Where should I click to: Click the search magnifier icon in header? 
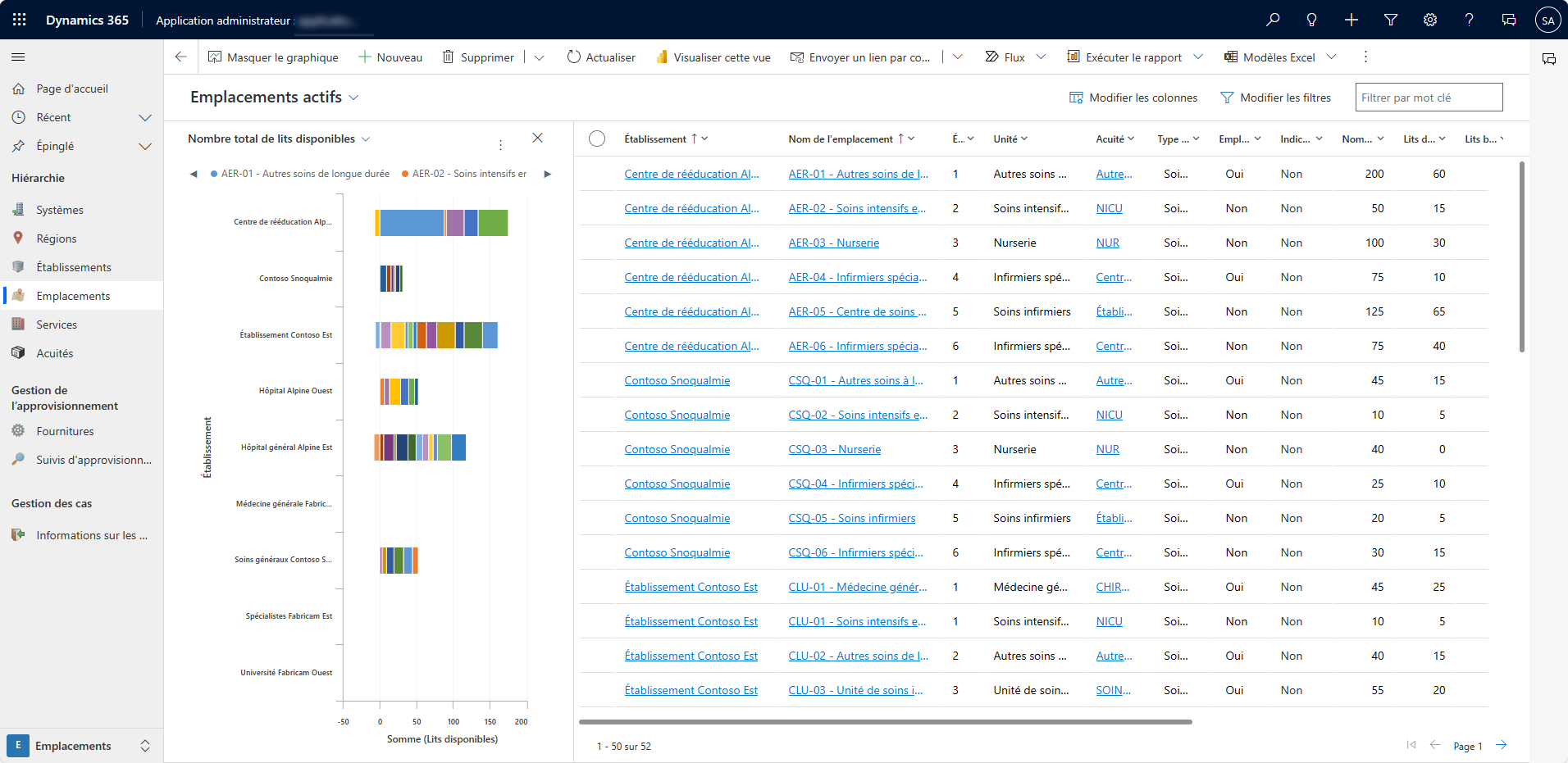[x=1273, y=20]
